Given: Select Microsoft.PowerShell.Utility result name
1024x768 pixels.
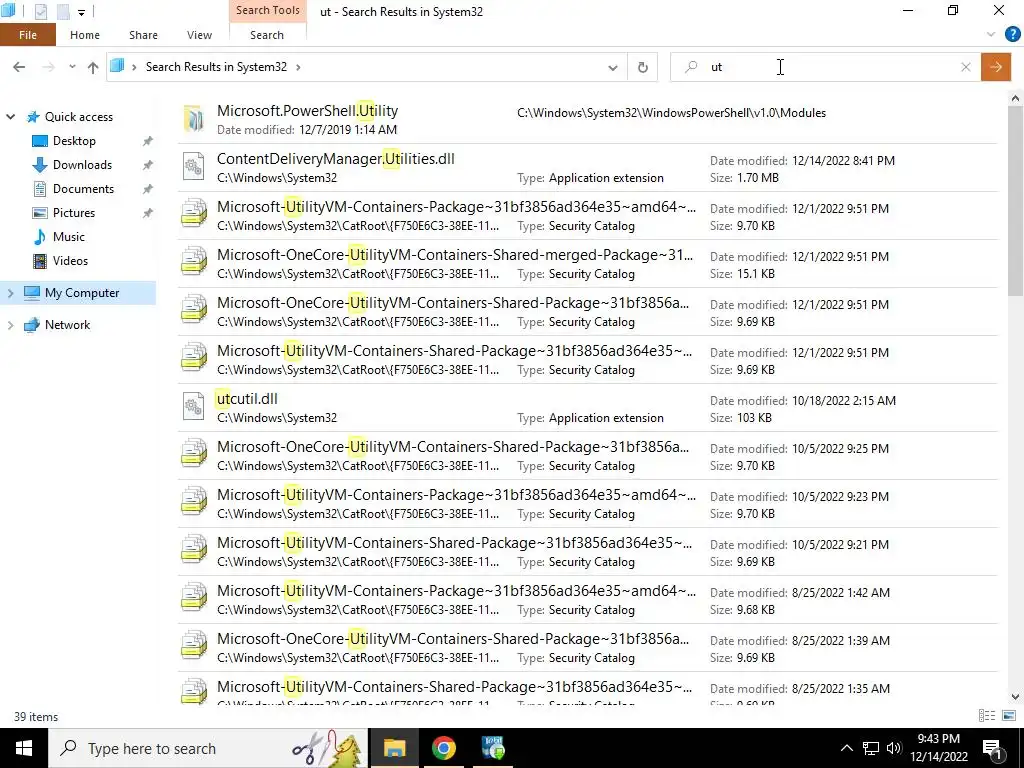Looking at the screenshot, I should point(307,111).
